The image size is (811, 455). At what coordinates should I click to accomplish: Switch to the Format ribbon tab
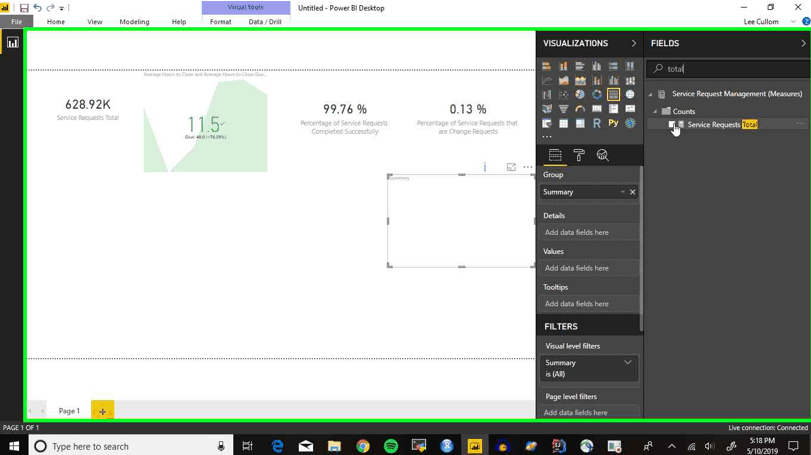(x=221, y=22)
